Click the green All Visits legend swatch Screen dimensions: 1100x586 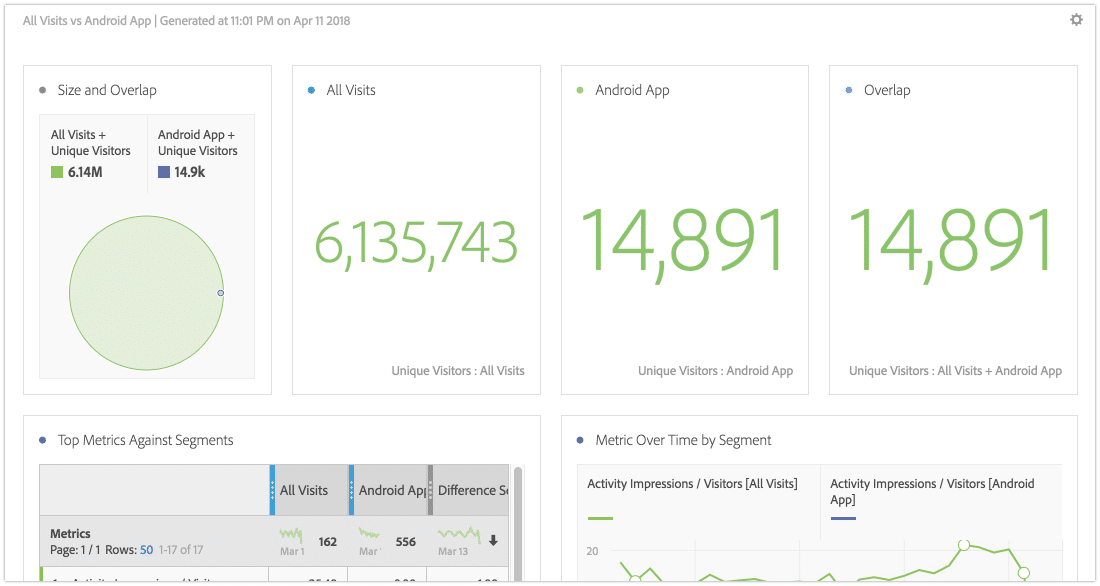click(58, 172)
